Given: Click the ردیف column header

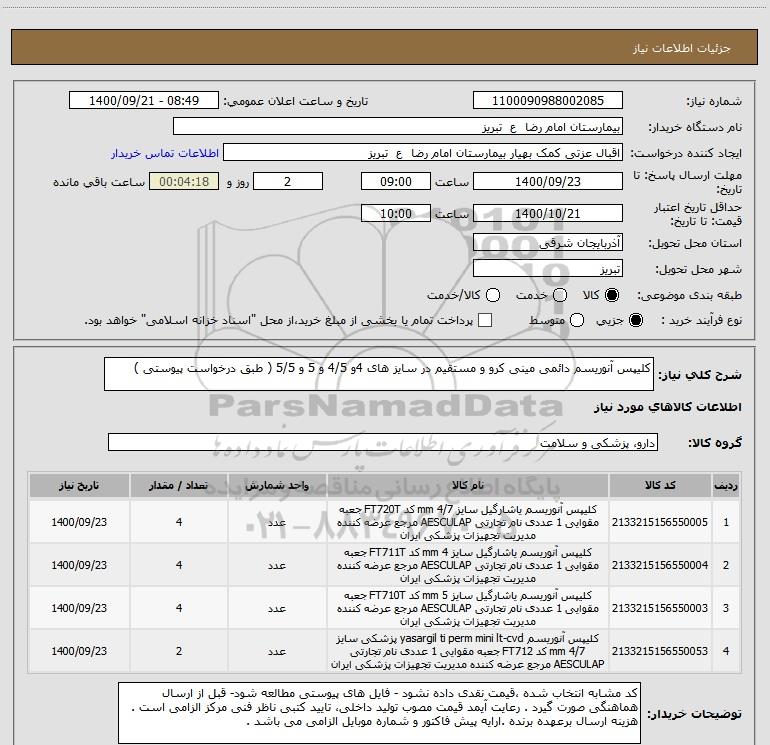Looking at the screenshot, I should tap(726, 486).
